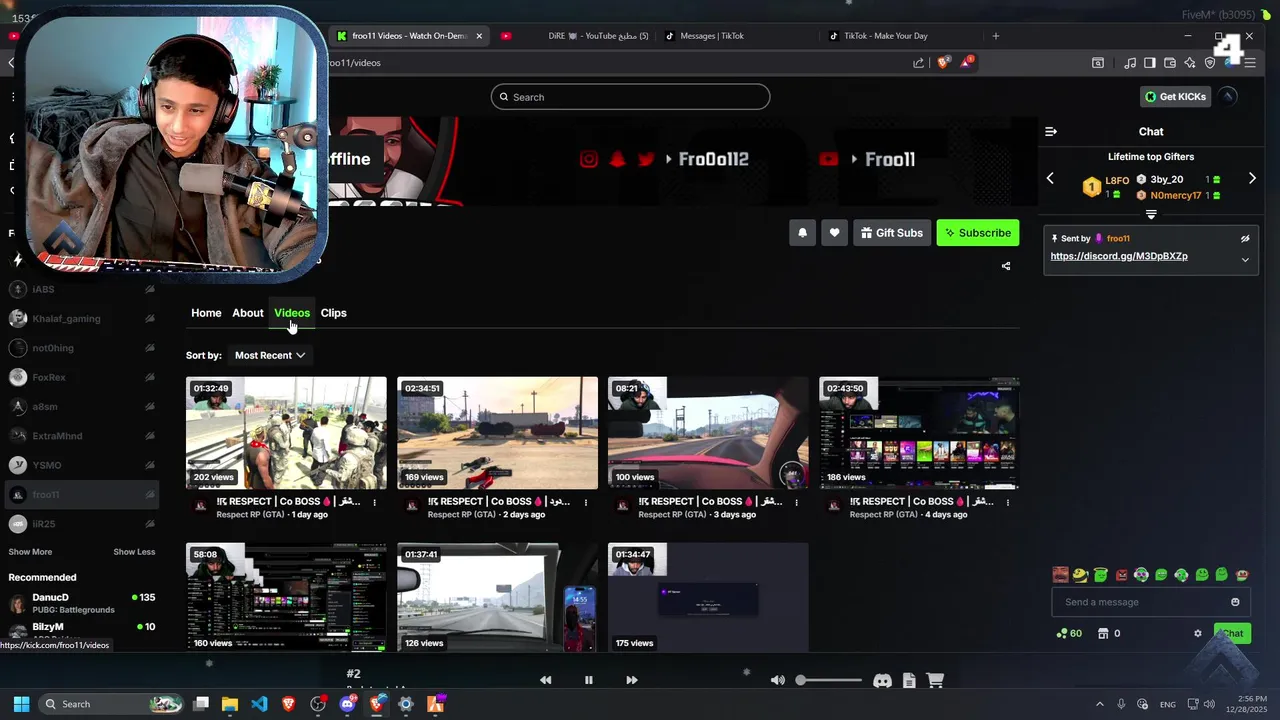The height and width of the screenshot is (720, 1280).
Task: Open the channel shop icon
Action: tap(1103, 633)
